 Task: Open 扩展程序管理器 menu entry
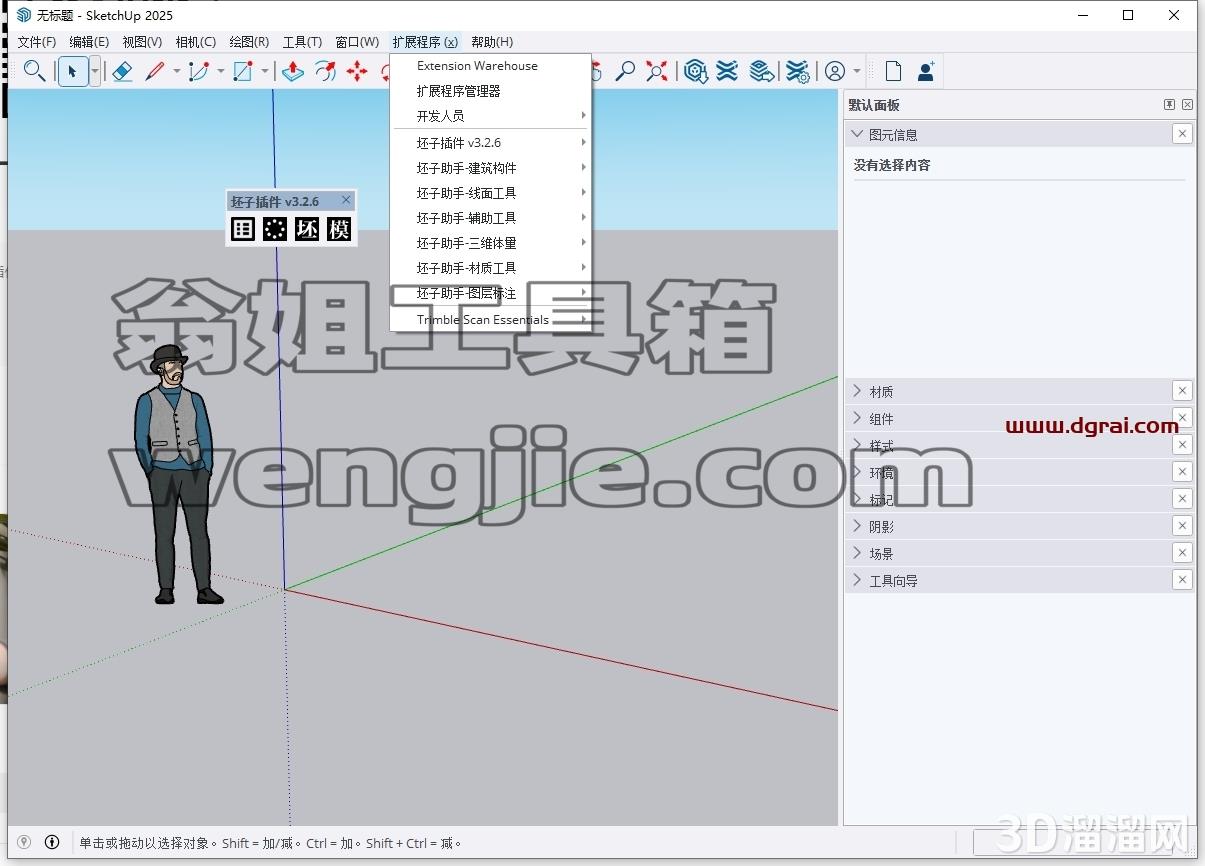pyautogui.click(x=491, y=91)
